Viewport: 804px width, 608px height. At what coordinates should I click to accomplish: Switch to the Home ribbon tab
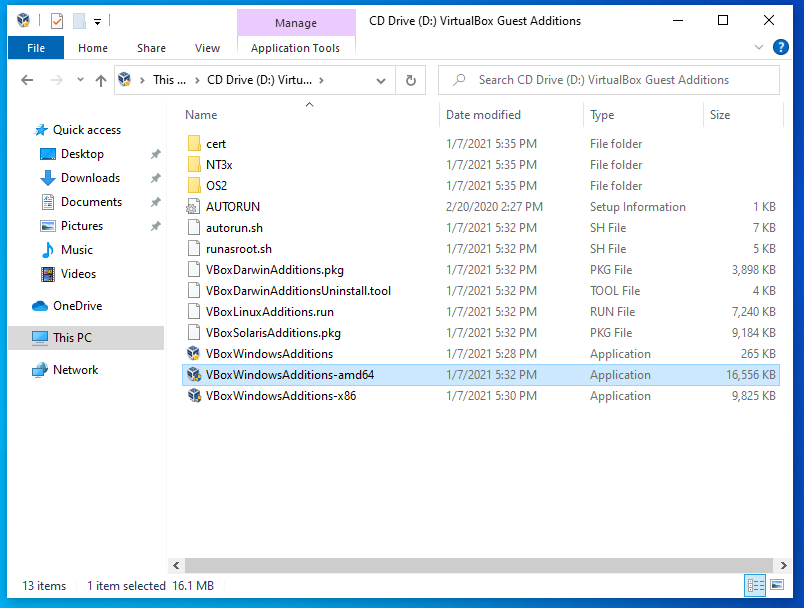93,48
